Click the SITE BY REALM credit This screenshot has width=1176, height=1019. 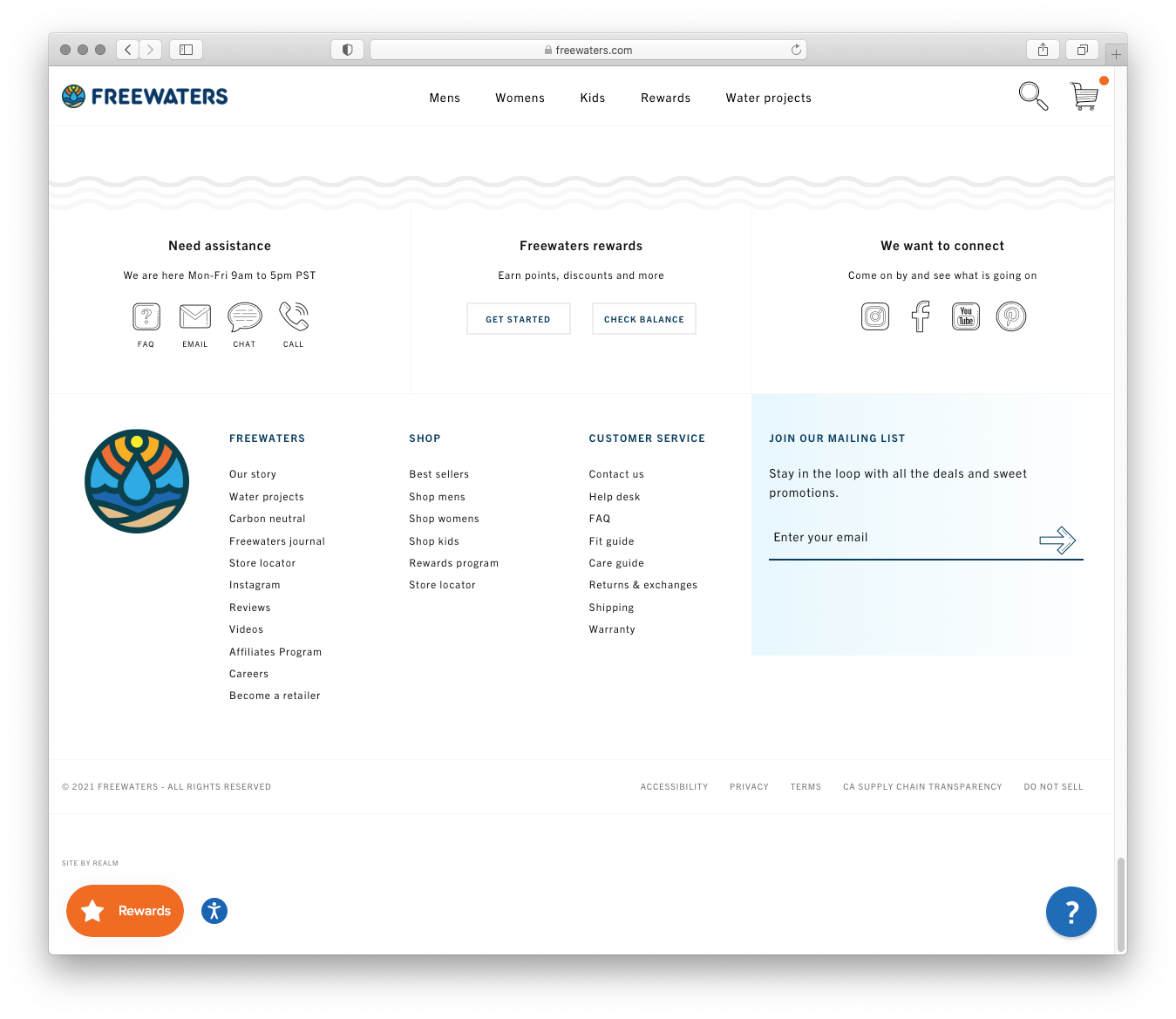(91, 863)
